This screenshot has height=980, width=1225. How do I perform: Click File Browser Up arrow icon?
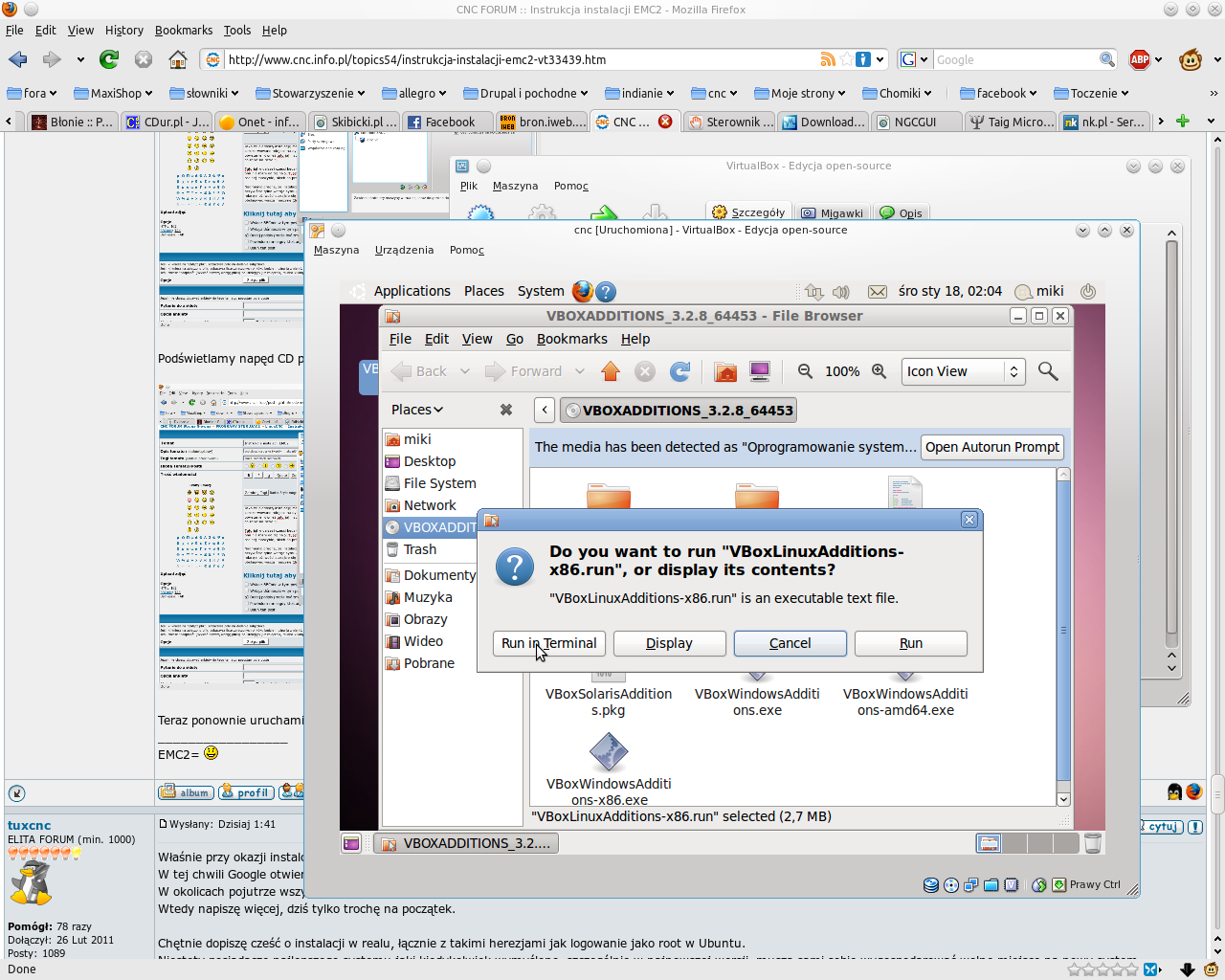click(611, 371)
